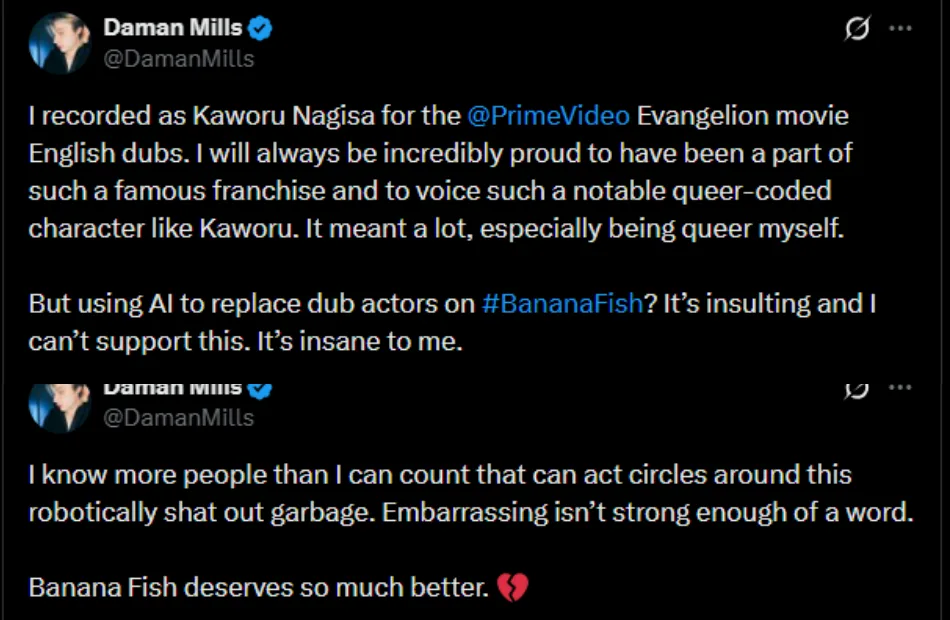
Task: Open the more options menu on first tweet
Action: pos(901,29)
